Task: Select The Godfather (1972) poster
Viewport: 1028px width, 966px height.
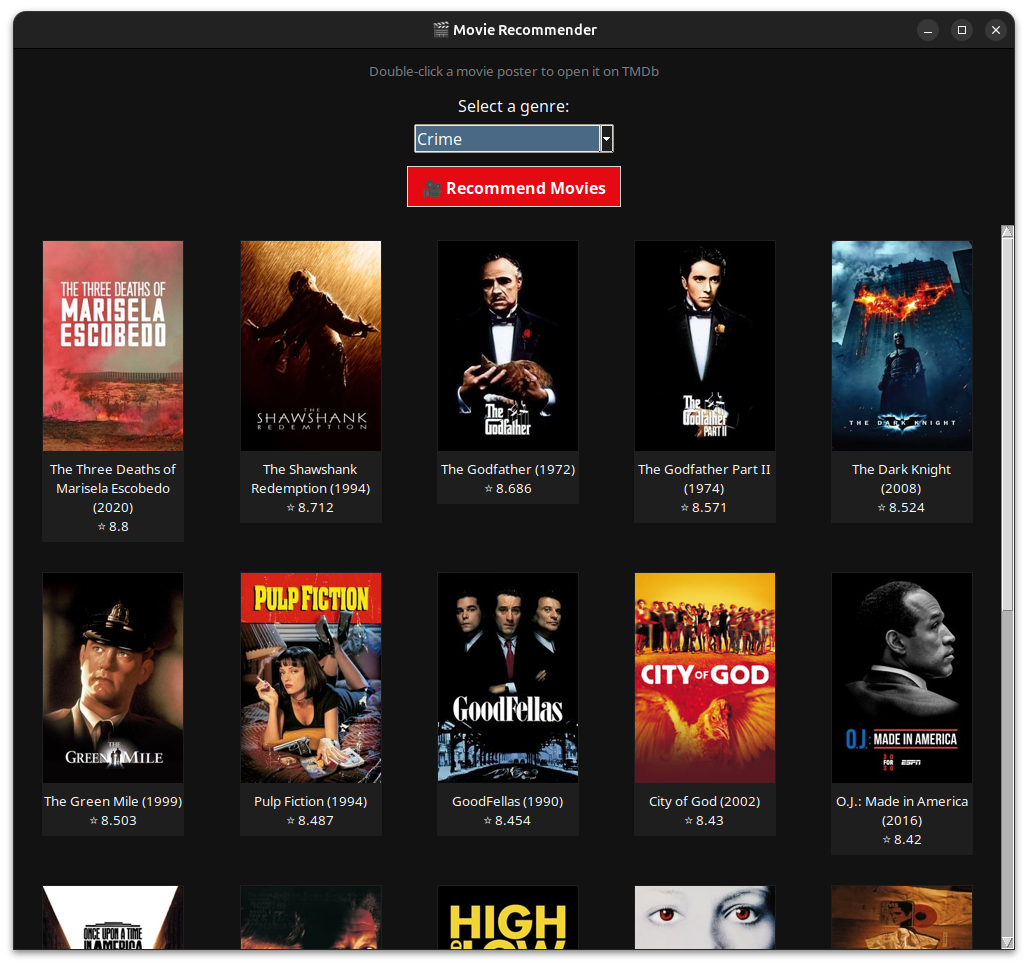Action: coord(508,346)
